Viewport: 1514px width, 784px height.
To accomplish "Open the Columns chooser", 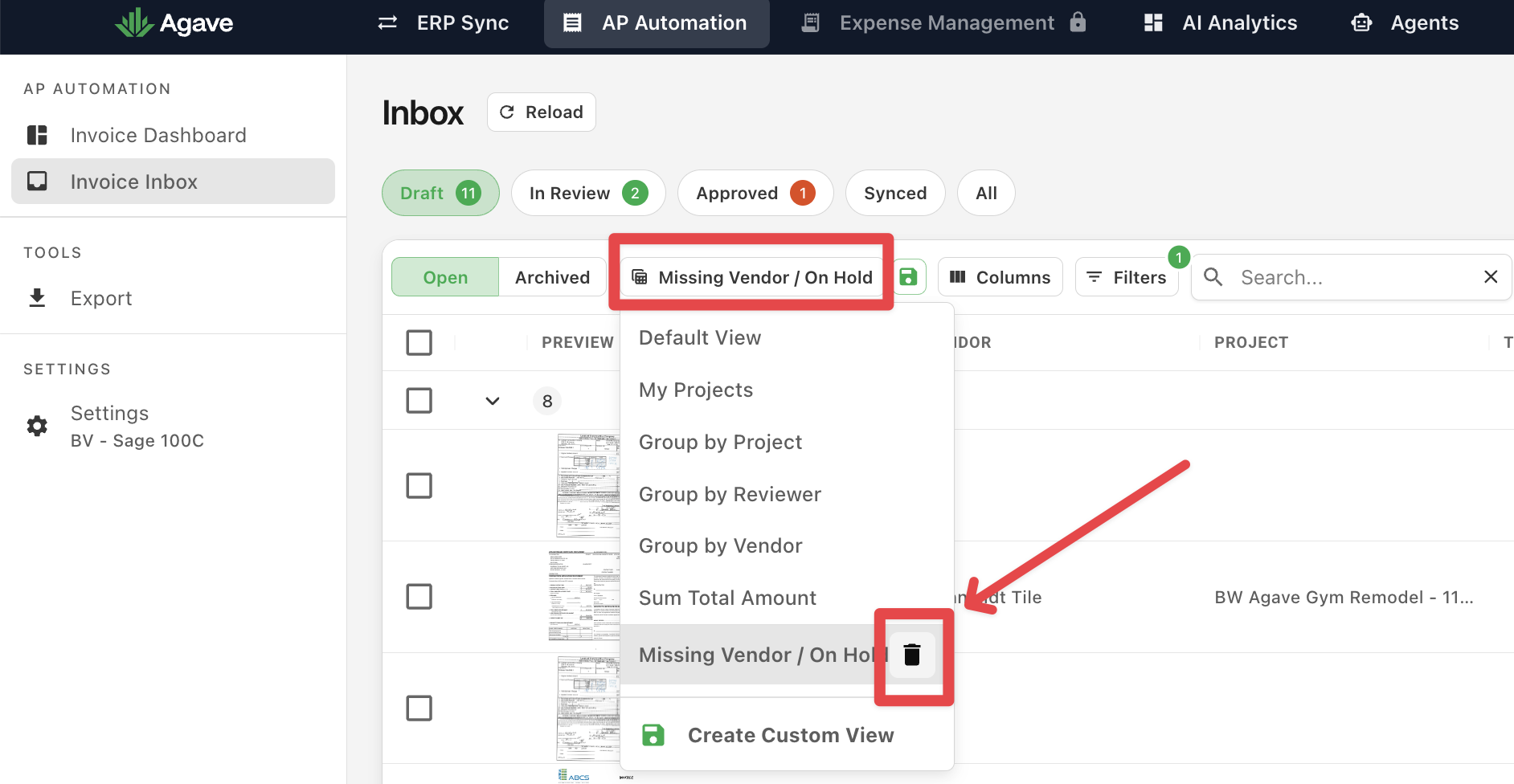I will click(1000, 277).
